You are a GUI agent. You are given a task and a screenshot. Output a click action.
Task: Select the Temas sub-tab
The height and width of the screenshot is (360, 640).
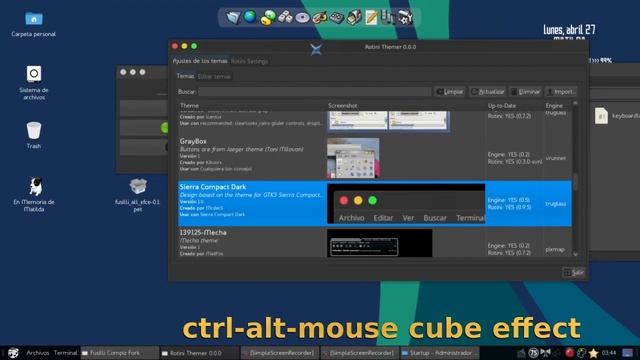tap(185, 76)
